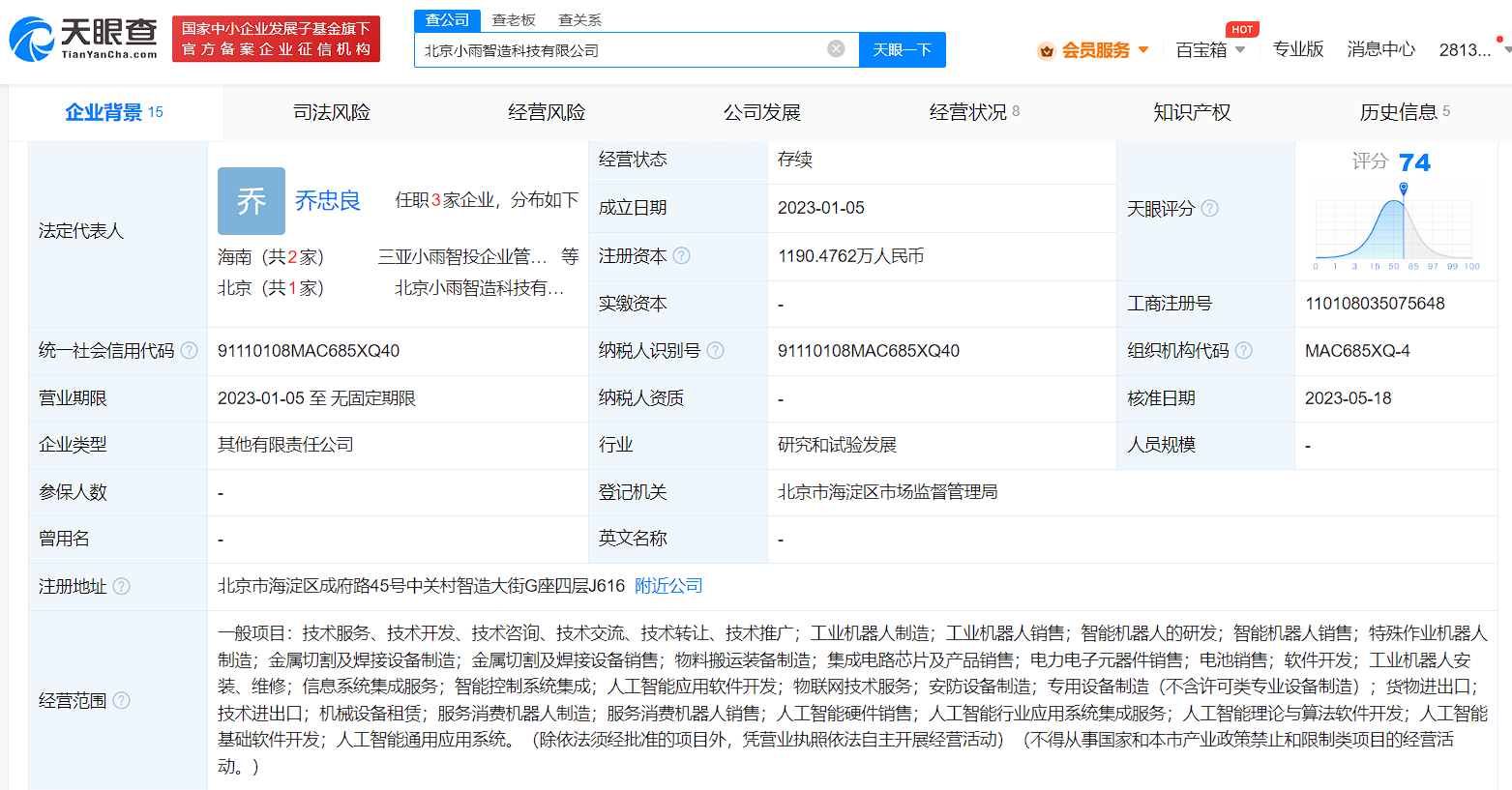Screen dimensions: 1512x790
Task: Switch to the 查老板 search tab
Action: 514,19
